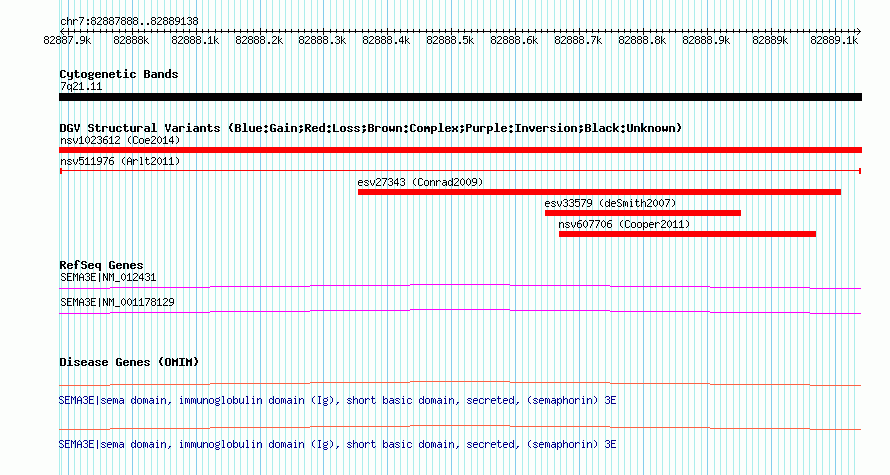The height and width of the screenshot is (475, 890).
Task: Click the 82888.7k ruler tick label
Action: click(578, 40)
